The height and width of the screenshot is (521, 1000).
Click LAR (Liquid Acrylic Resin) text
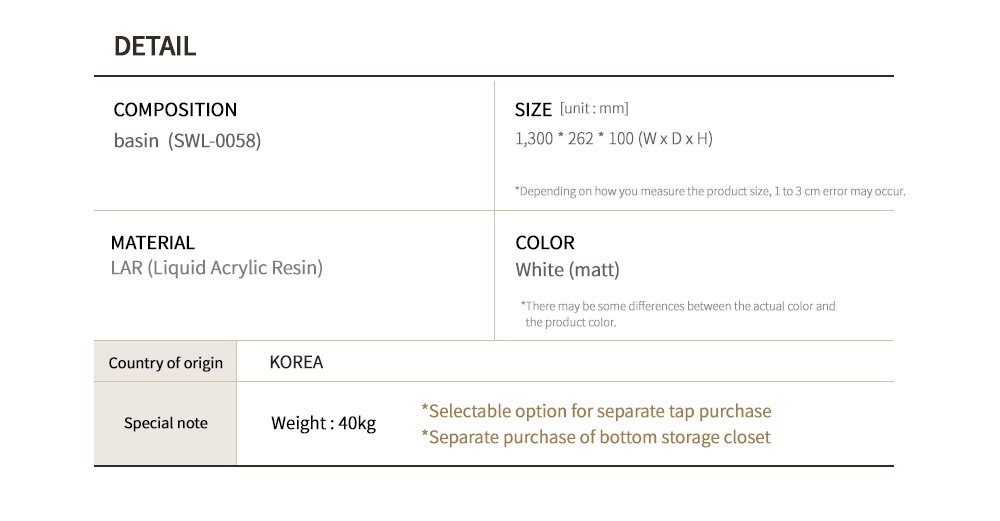(217, 268)
